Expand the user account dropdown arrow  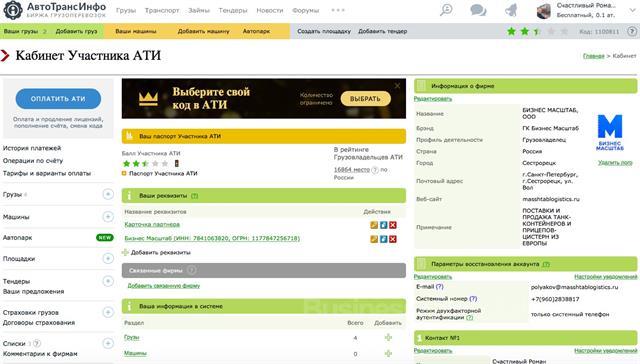click(632, 10)
